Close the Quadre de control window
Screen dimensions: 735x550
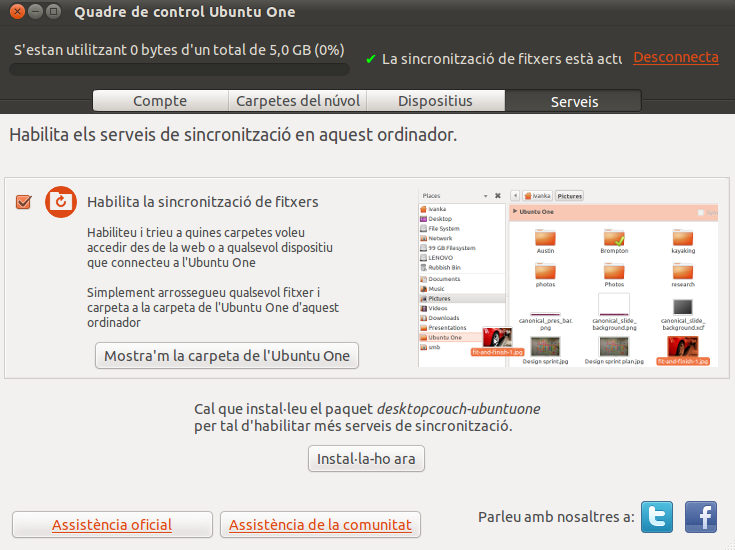point(17,11)
